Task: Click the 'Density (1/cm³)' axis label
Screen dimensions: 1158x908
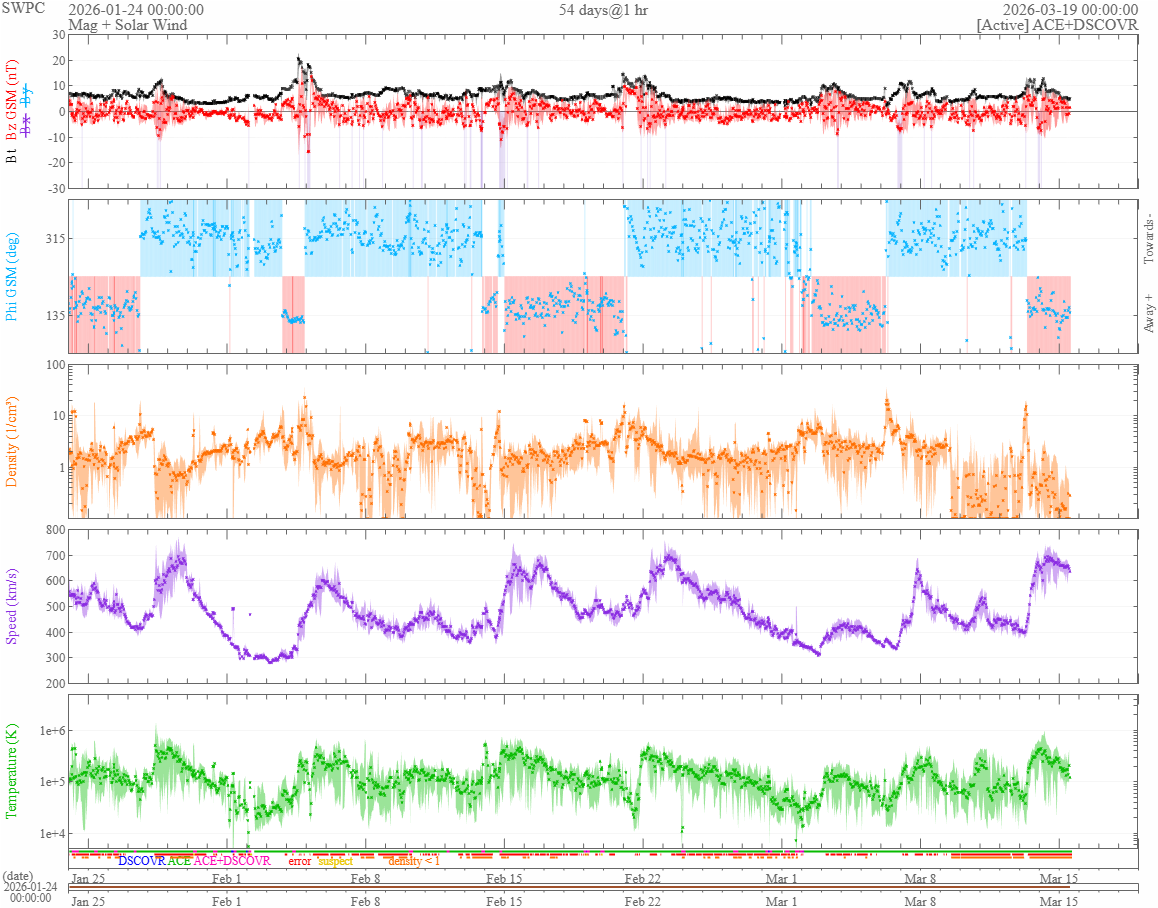Action: (11, 442)
